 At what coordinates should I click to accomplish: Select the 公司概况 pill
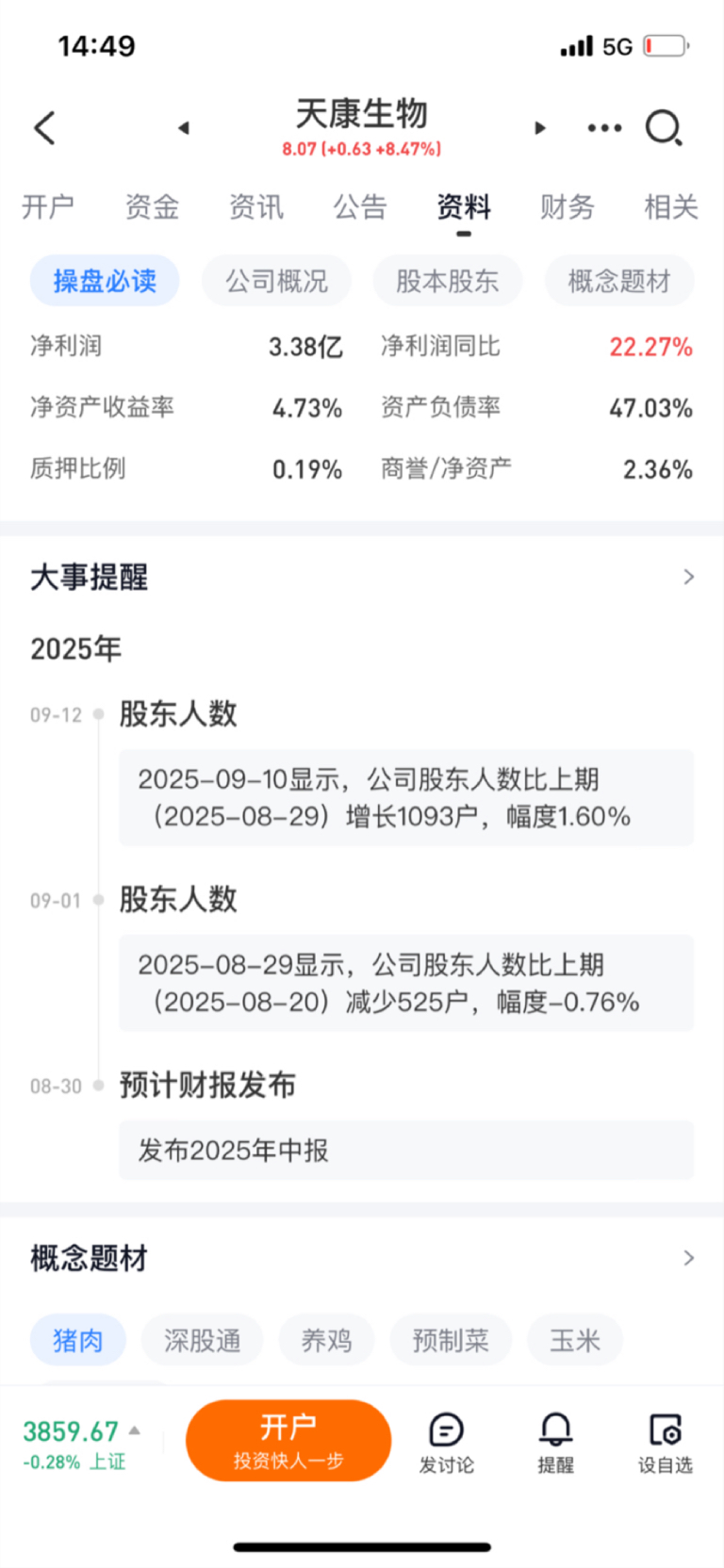[276, 281]
